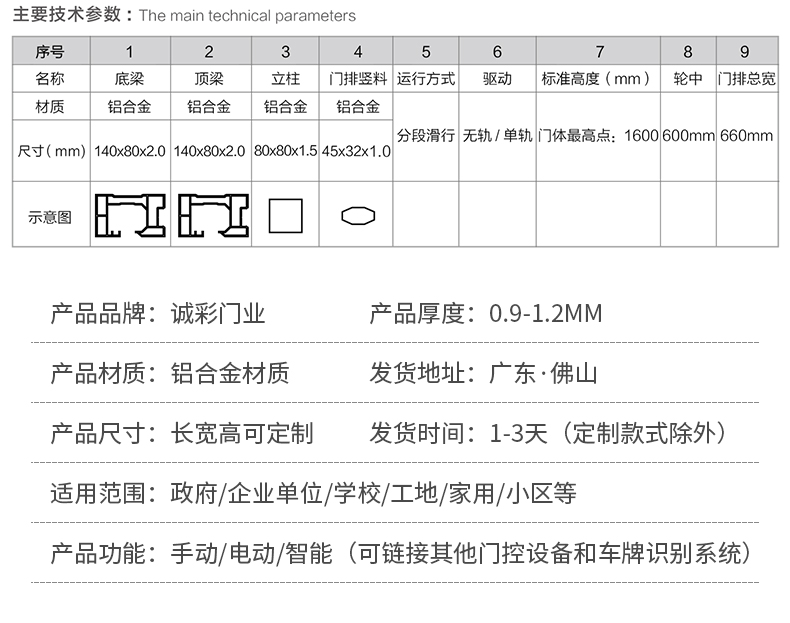Click the '材质' row label
This screenshot has width=790, height=623.
click(50, 107)
